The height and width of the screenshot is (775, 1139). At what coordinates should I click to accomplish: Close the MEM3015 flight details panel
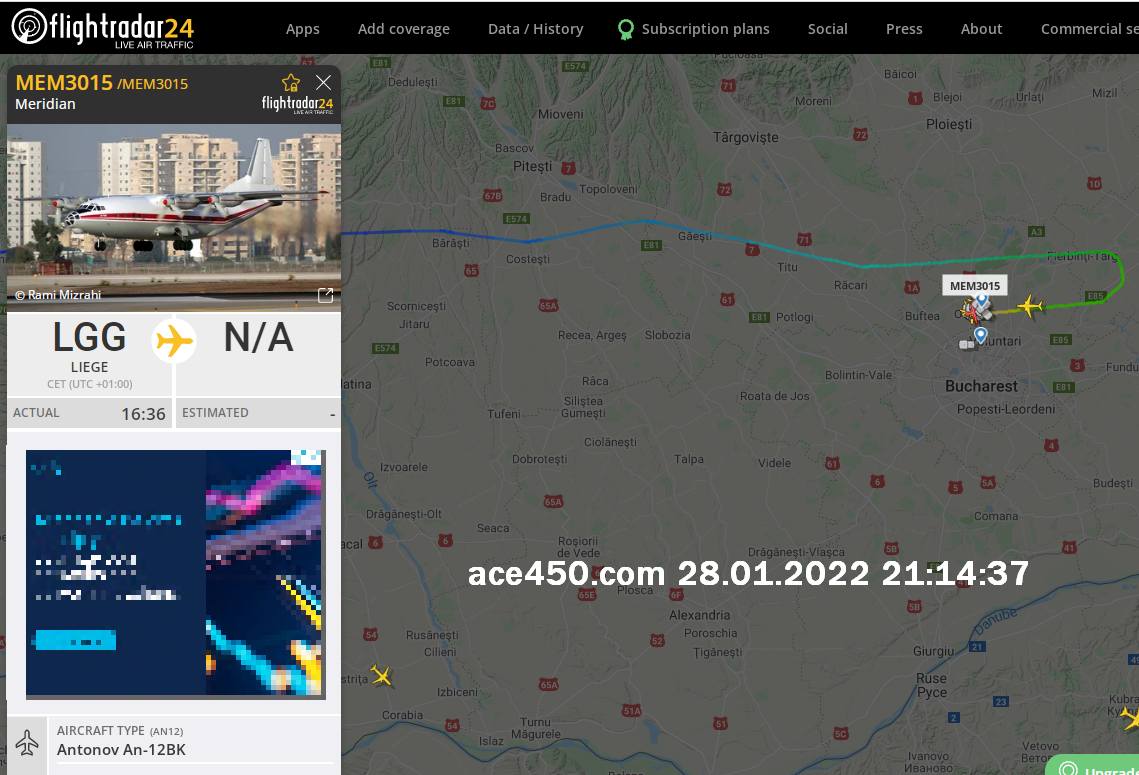[323, 83]
